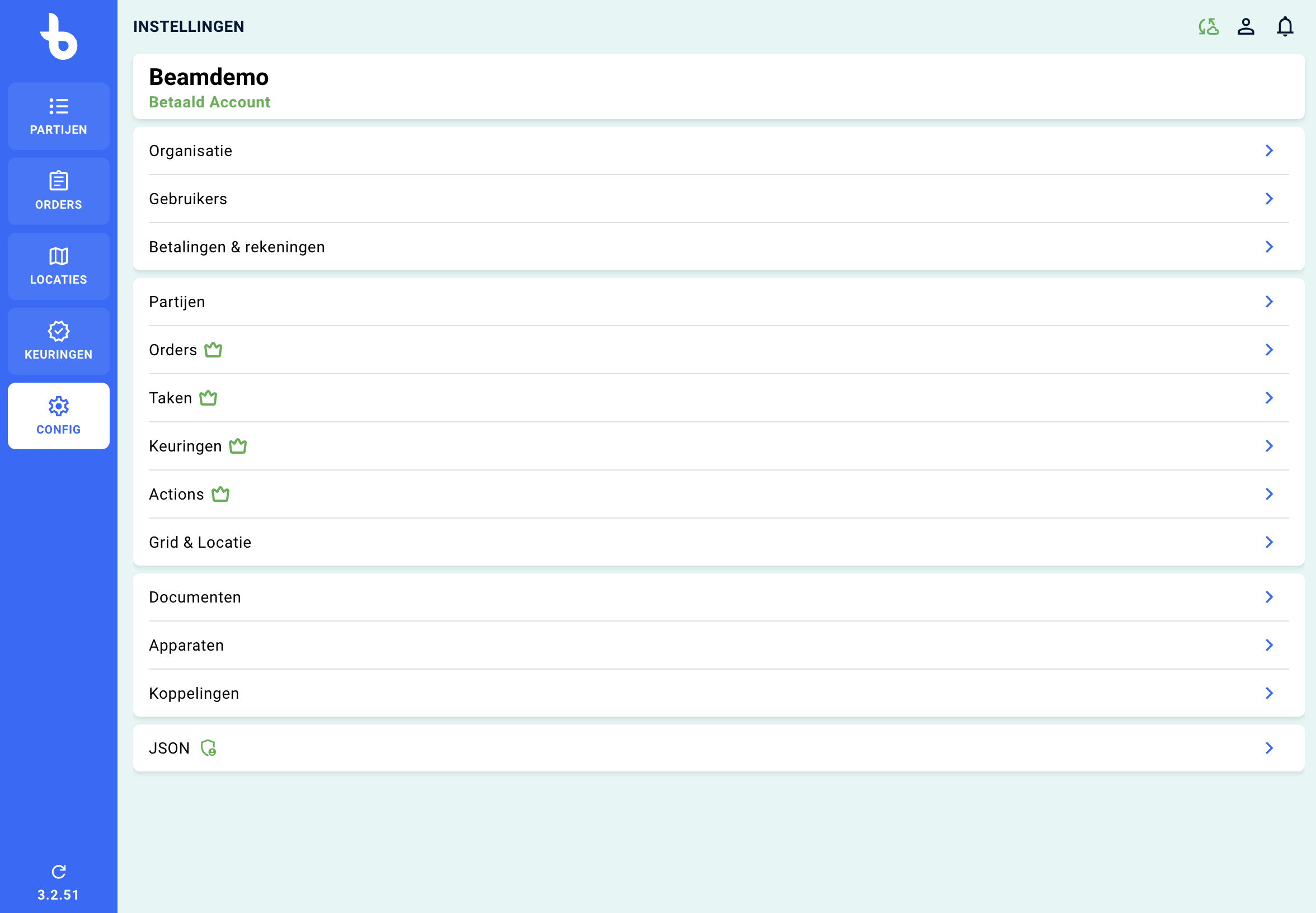Expand the Documenten row chevron
Screen dimensions: 1316x913
click(1268, 597)
